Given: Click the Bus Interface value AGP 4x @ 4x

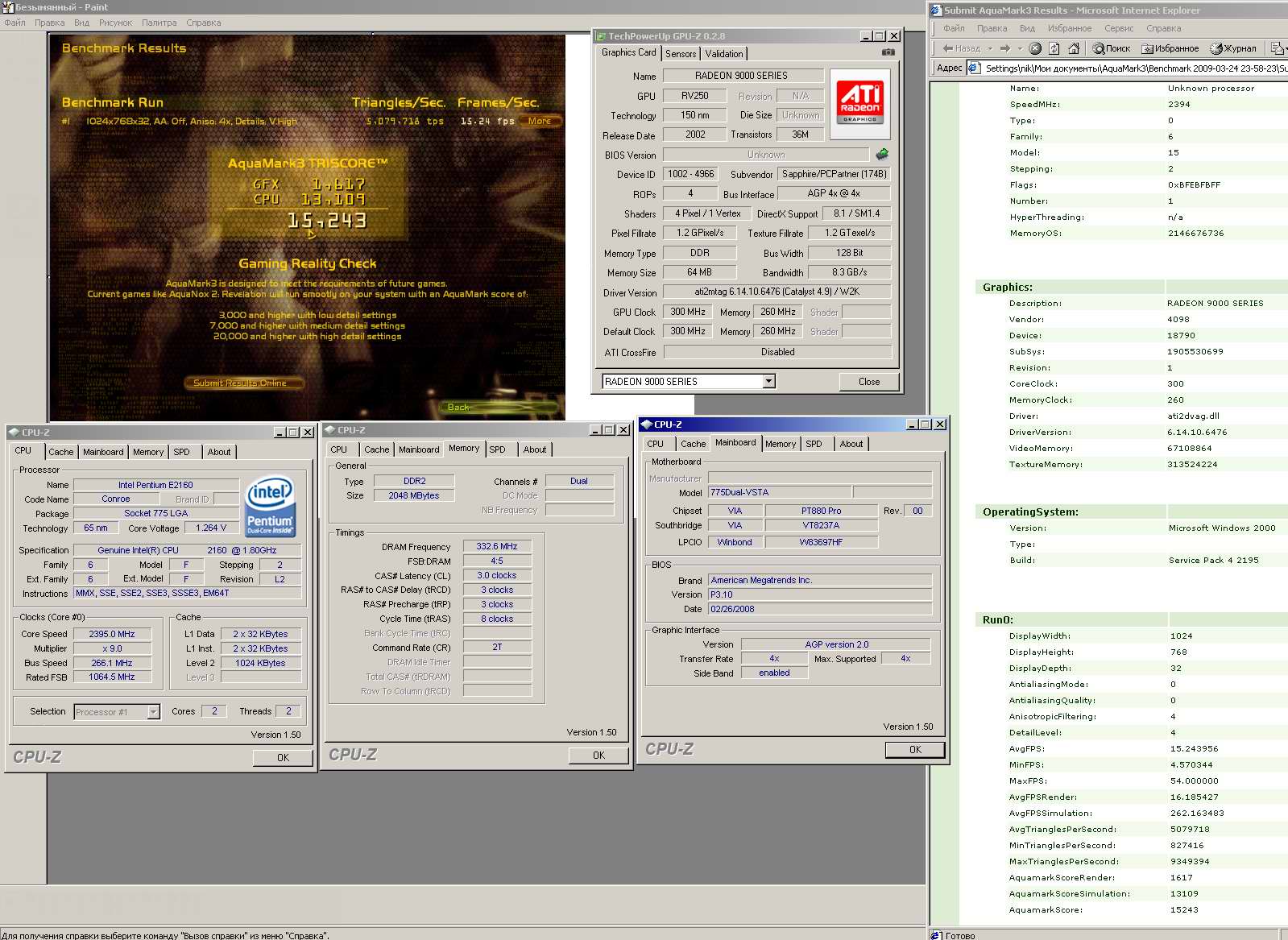Looking at the screenshot, I should pyautogui.click(x=834, y=193).
